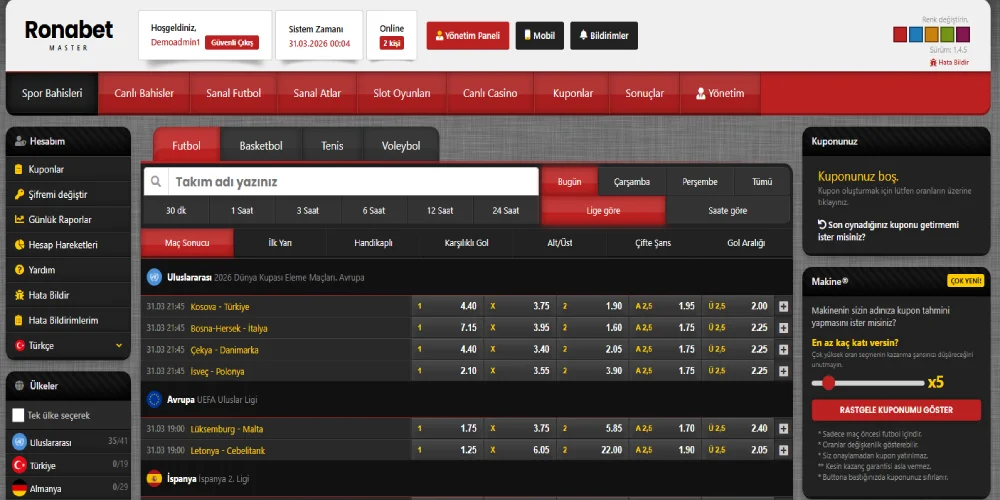The width and height of the screenshot is (1000, 500).
Task: Click the user icon in Hesabım header
Action: [x=20, y=142]
